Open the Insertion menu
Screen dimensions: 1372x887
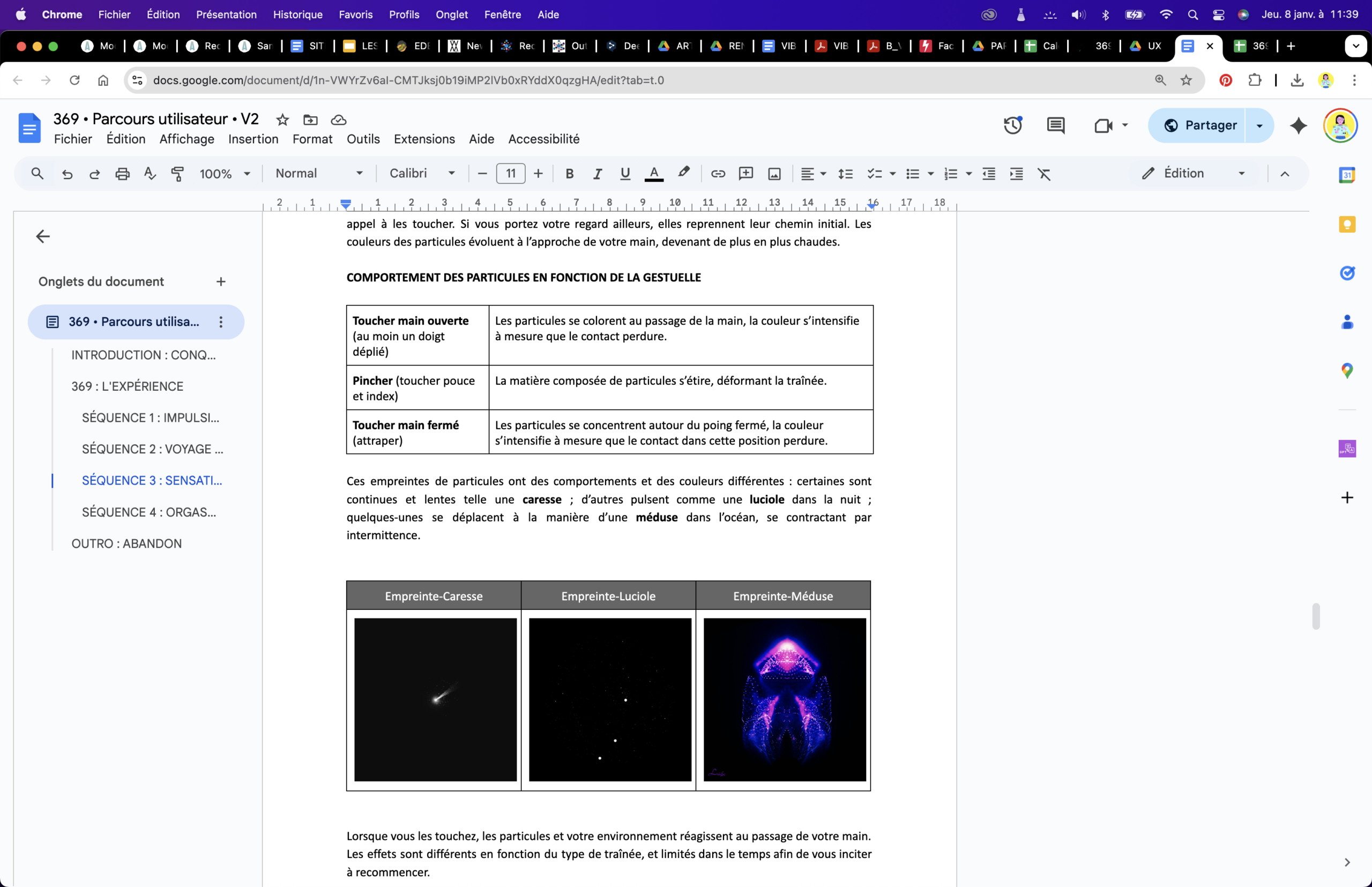coord(253,139)
